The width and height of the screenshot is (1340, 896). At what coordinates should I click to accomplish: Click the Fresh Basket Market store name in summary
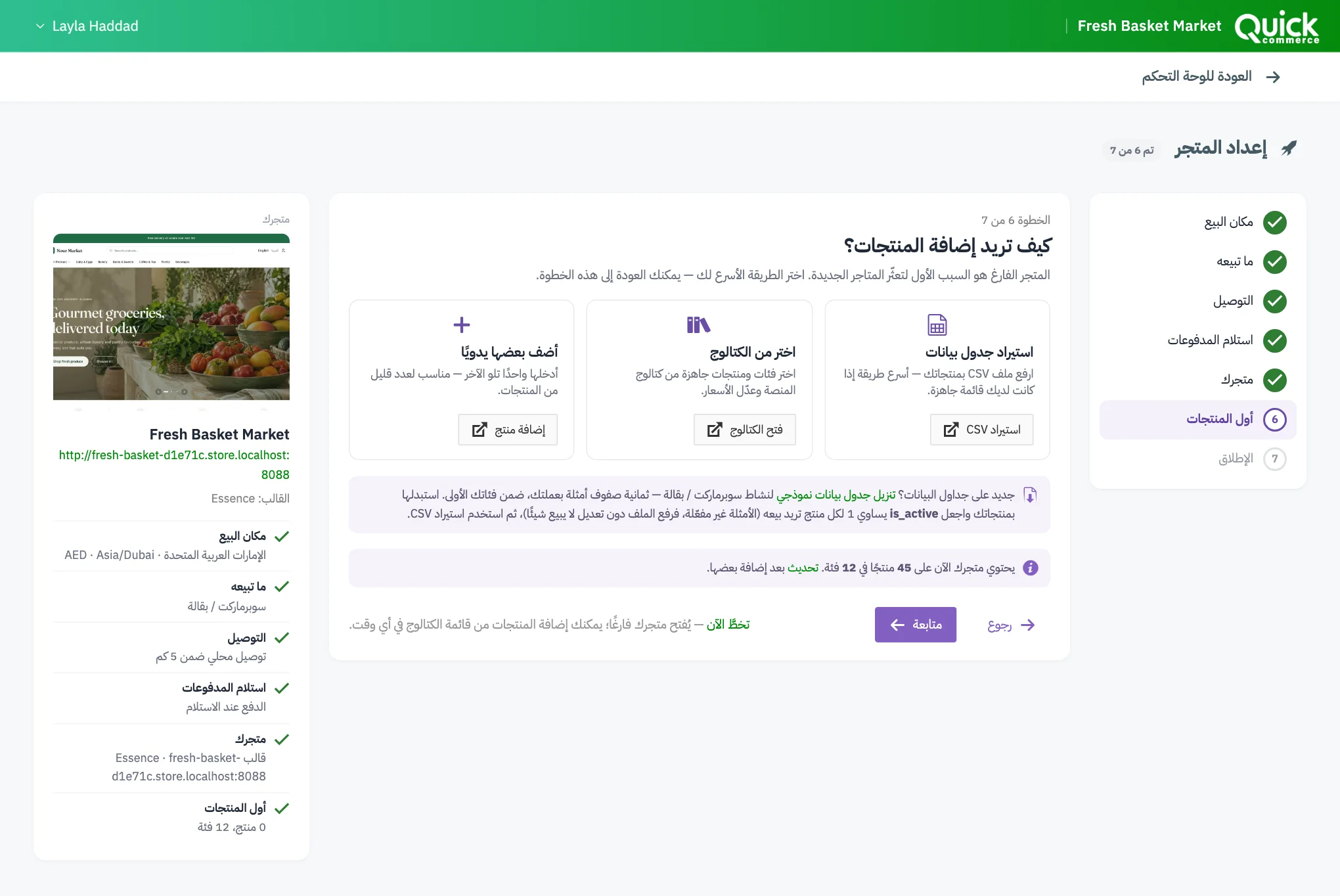point(219,434)
